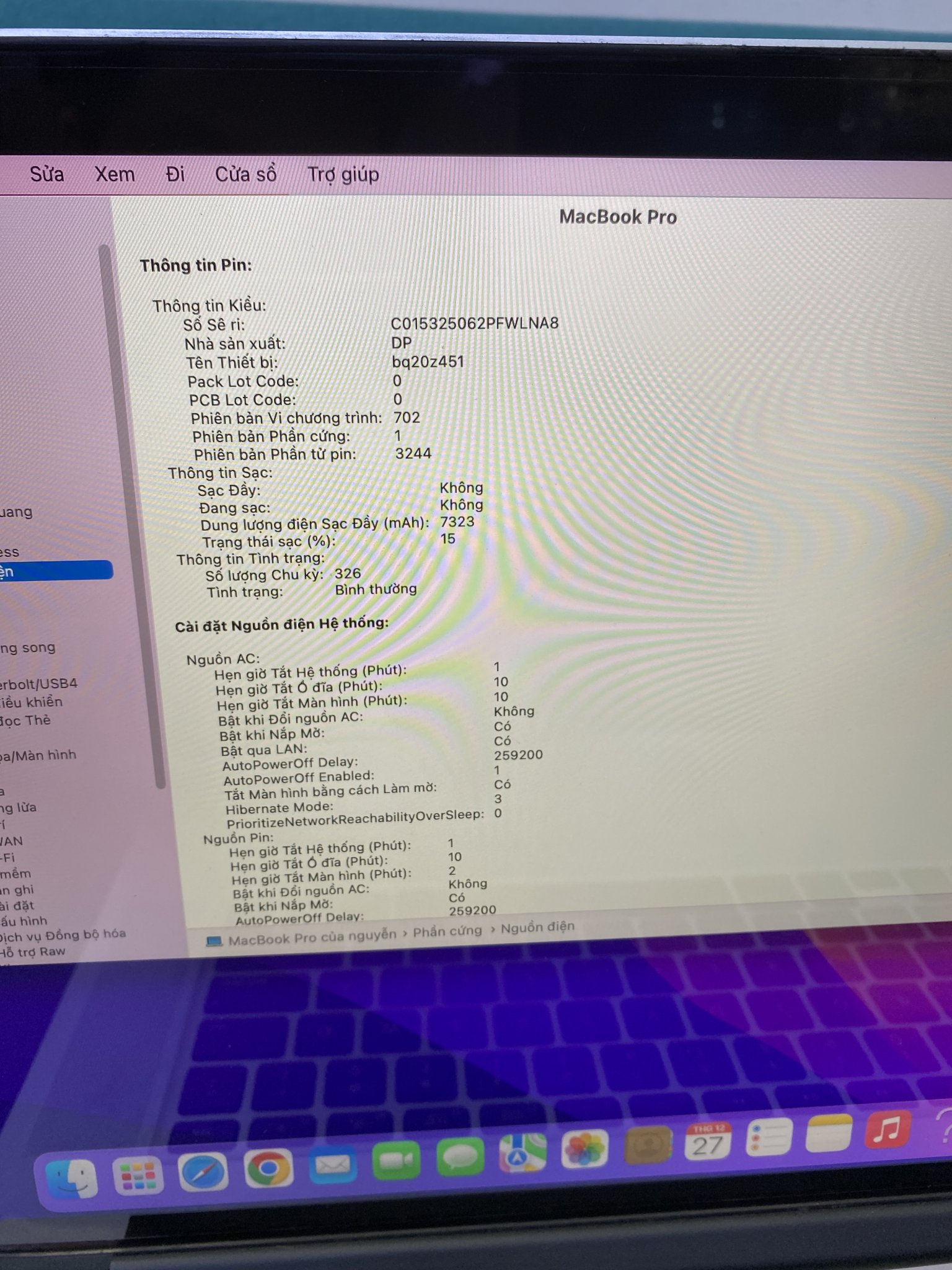This screenshot has height=1270, width=952.
Task: Click the cell revision value 3244
Action: click(x=413, y=453)
